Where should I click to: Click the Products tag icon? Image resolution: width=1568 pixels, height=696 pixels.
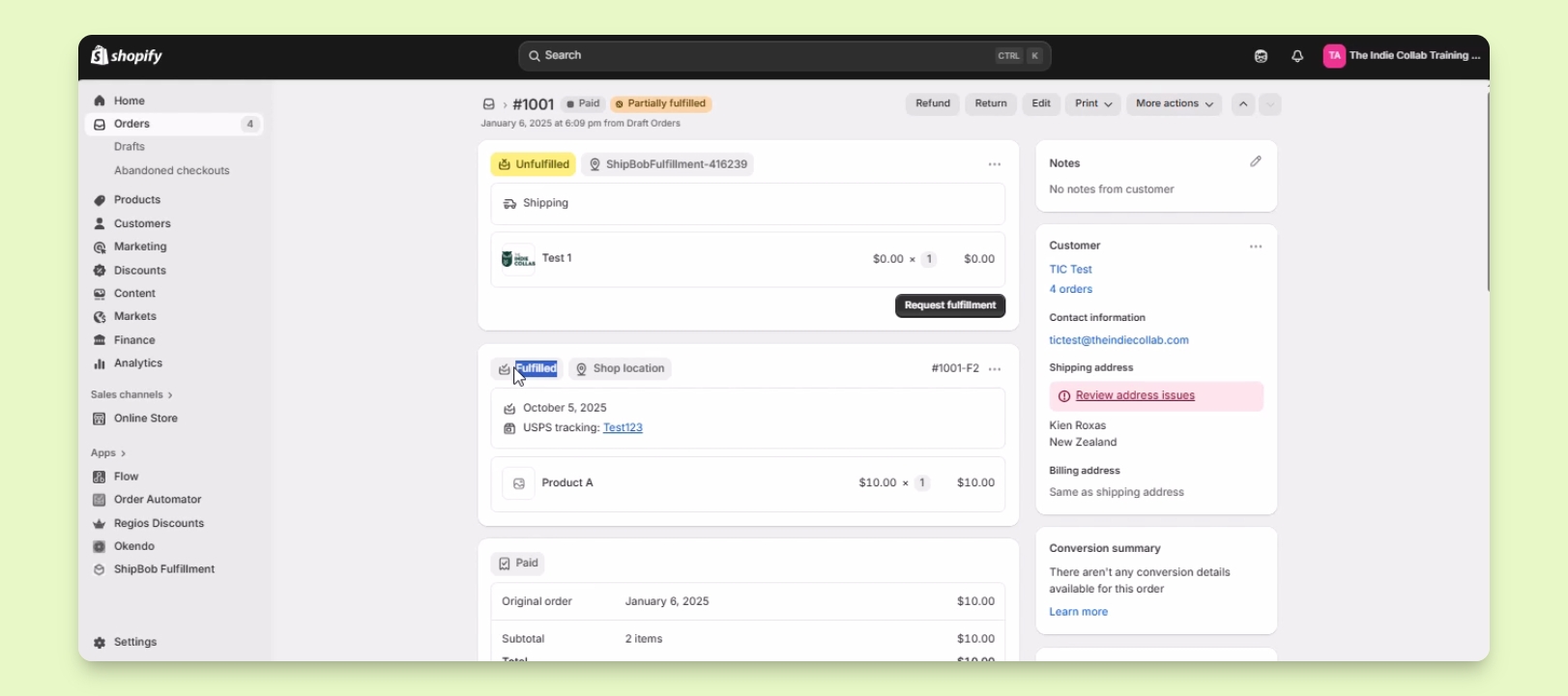100,200
